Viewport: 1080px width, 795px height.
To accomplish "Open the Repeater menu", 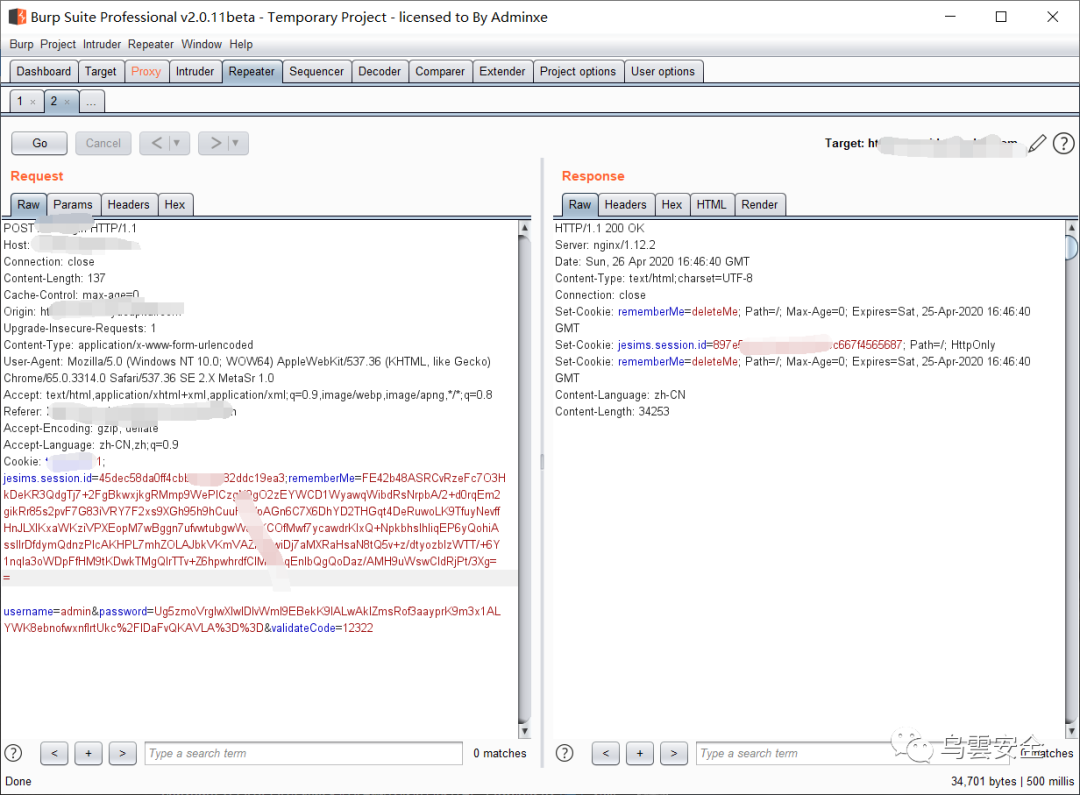I will click(151, 44).
